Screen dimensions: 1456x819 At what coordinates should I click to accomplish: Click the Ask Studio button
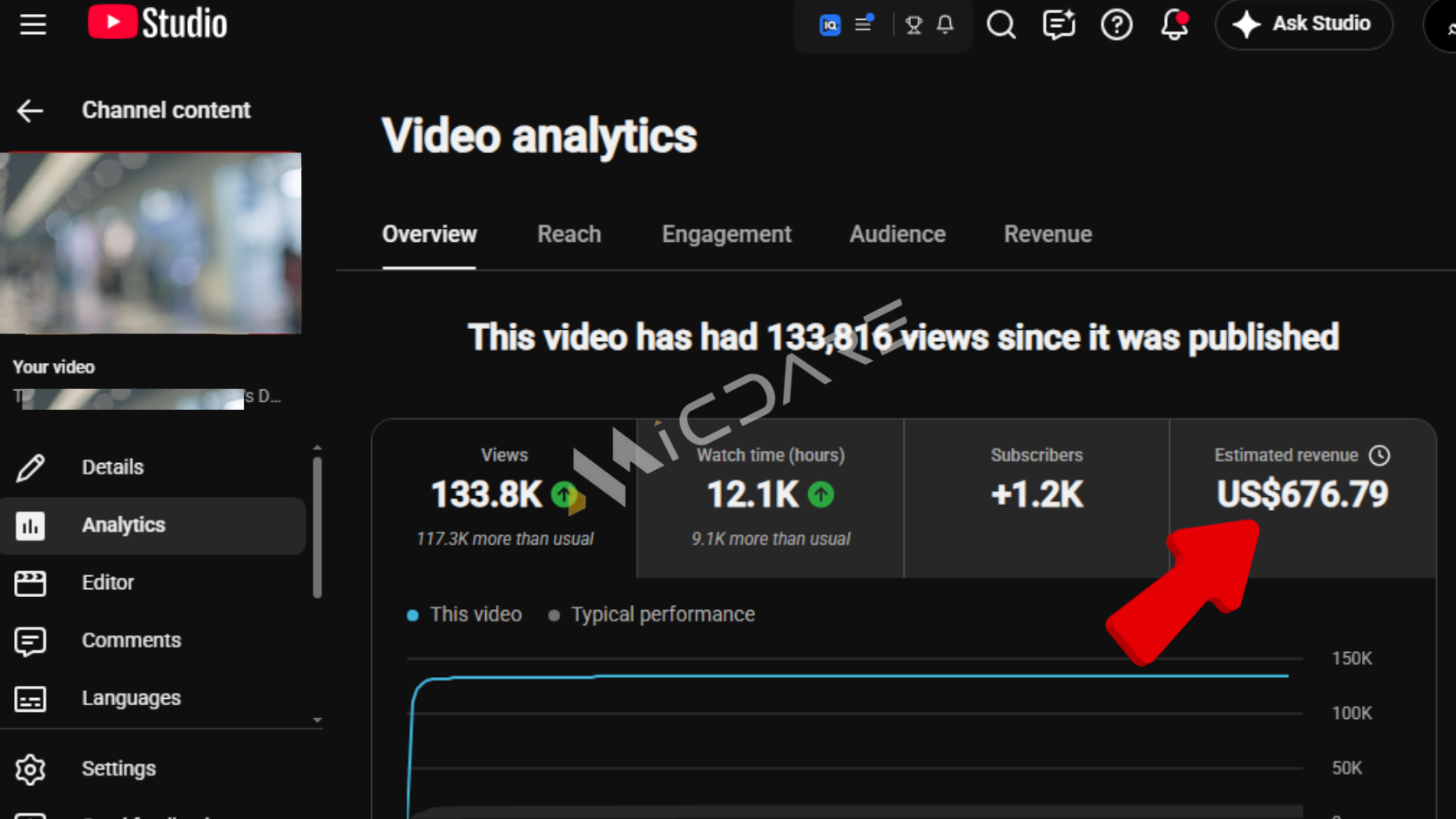[x=1304, y=24]
